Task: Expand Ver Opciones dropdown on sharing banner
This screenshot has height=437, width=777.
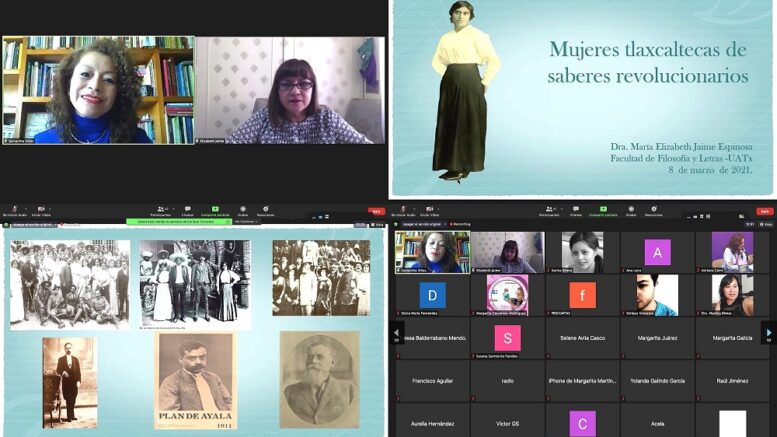Action: tap(242, 221)
